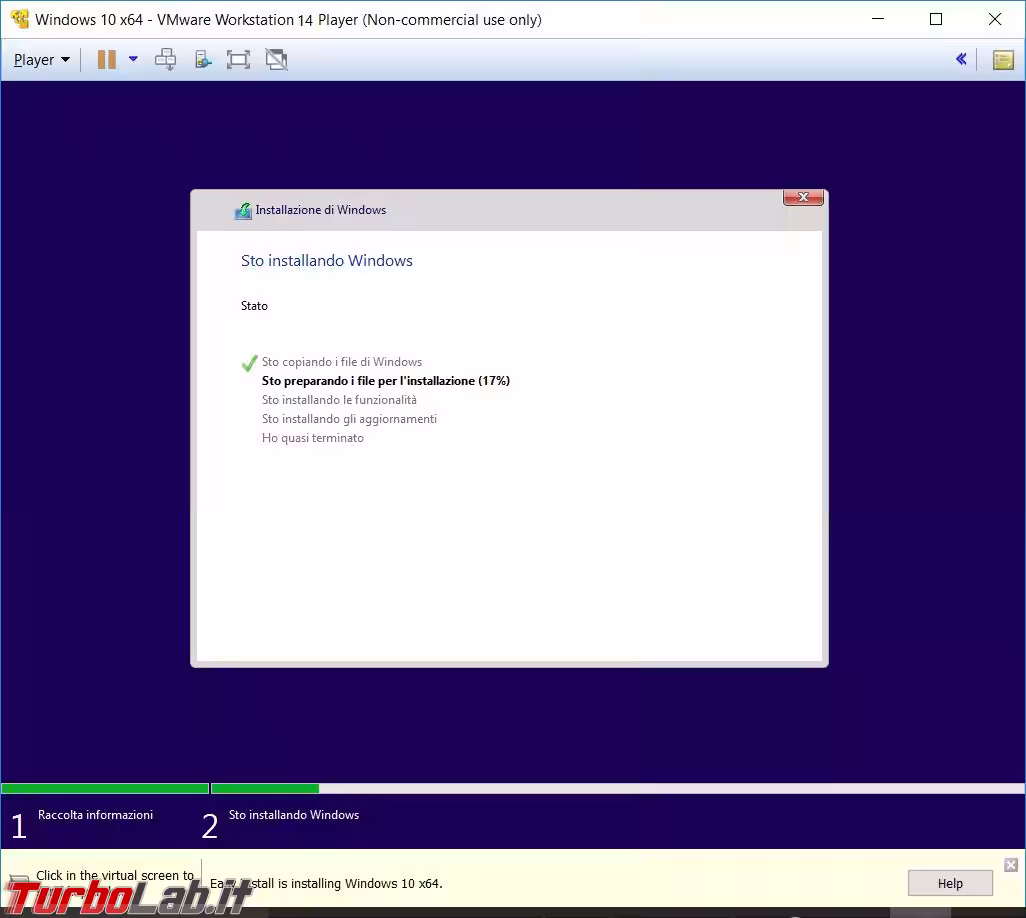Toggle Unity mode icon
This screenshot has width=1026, height=918.
click(276, 60)
